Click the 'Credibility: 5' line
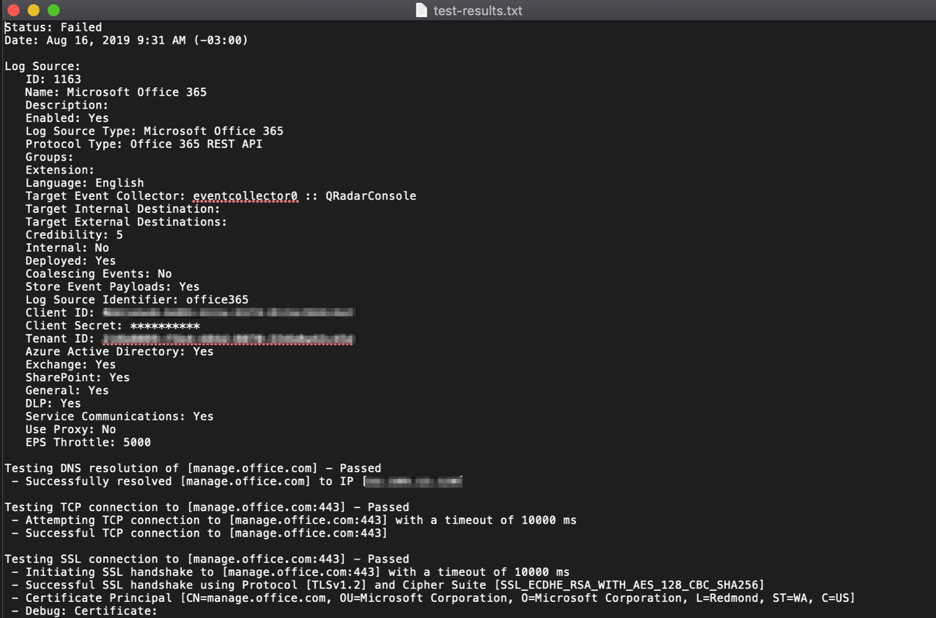The height and width of the screenshot is (618, 936). (74, 235)
